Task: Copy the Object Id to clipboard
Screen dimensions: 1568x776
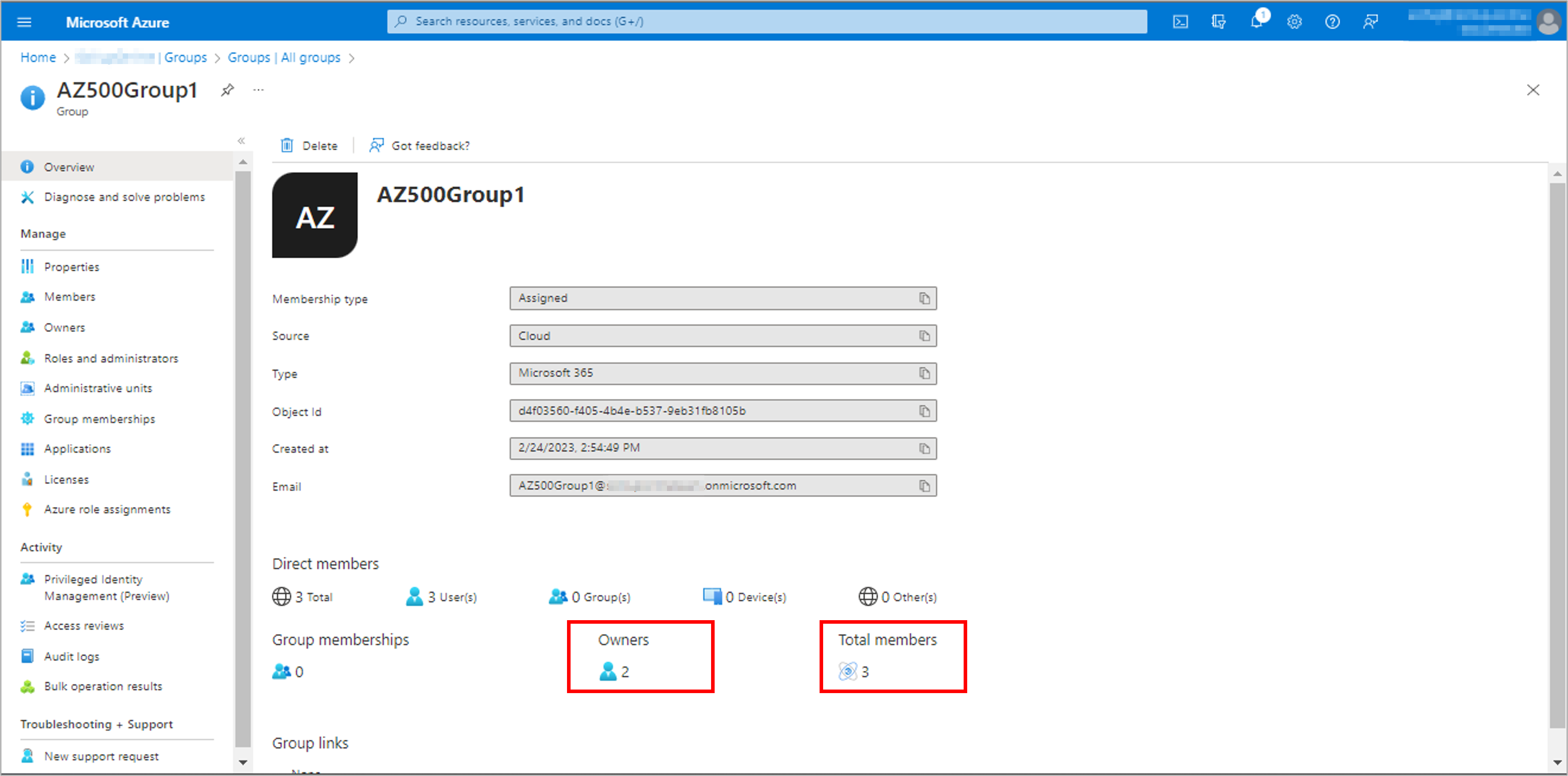Action: click(924, 411)
